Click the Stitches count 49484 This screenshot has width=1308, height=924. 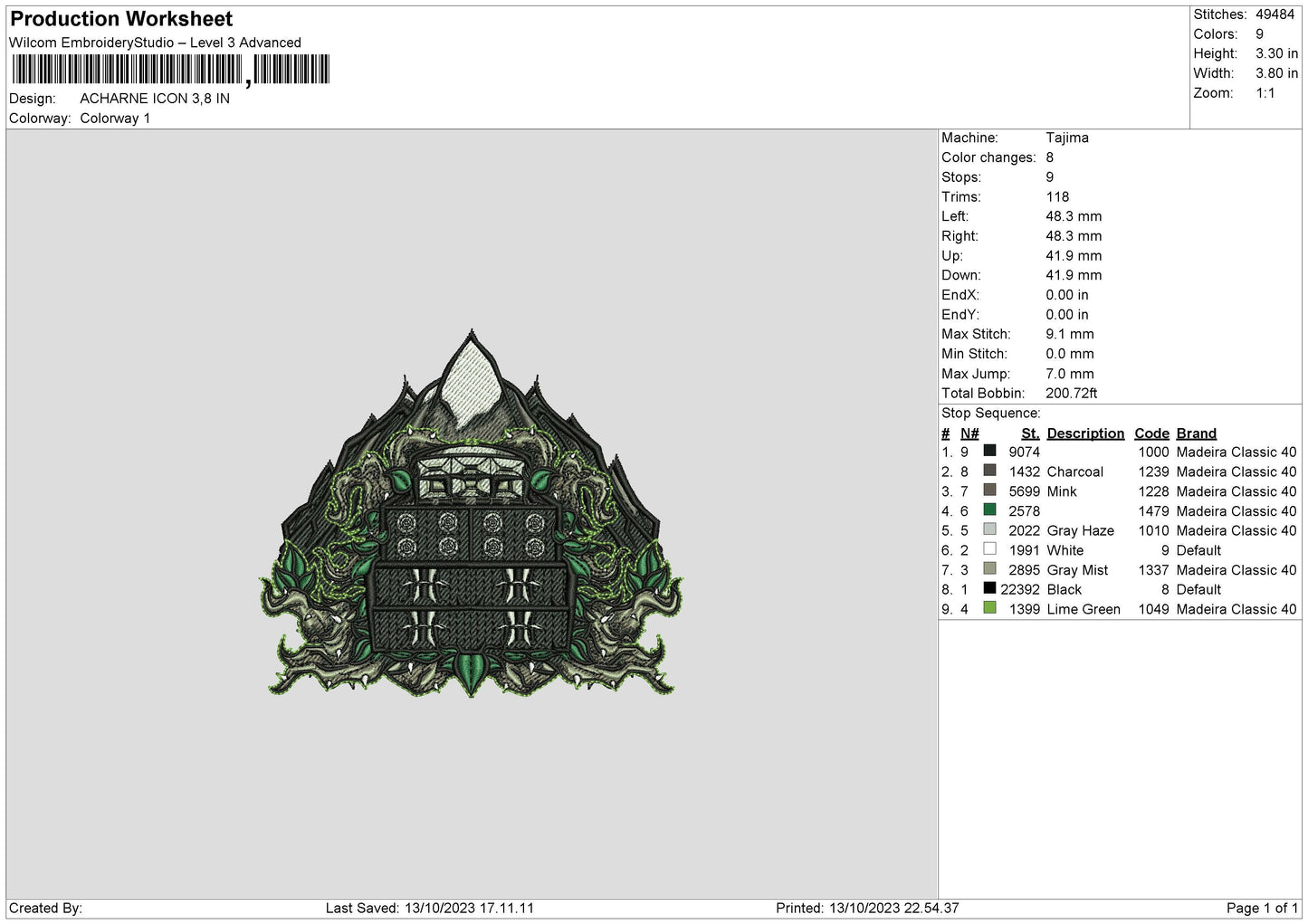coord(1275,14)
